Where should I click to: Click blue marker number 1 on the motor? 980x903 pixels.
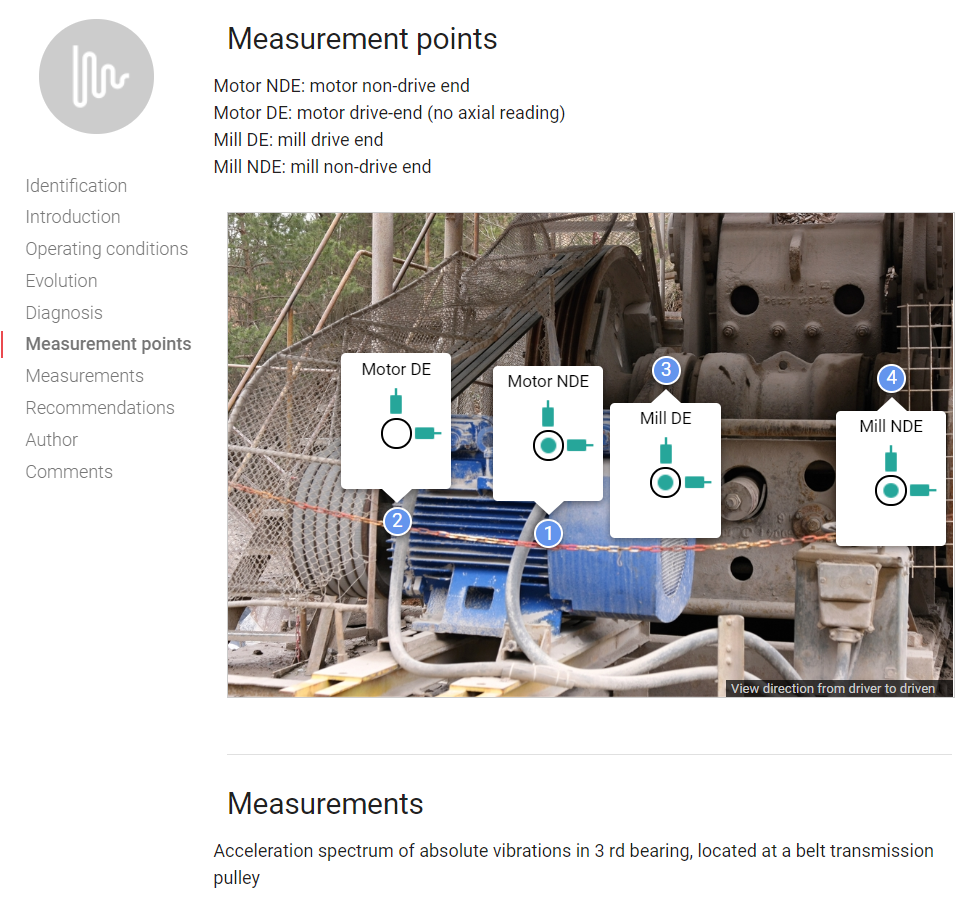(x=548, y=533)
